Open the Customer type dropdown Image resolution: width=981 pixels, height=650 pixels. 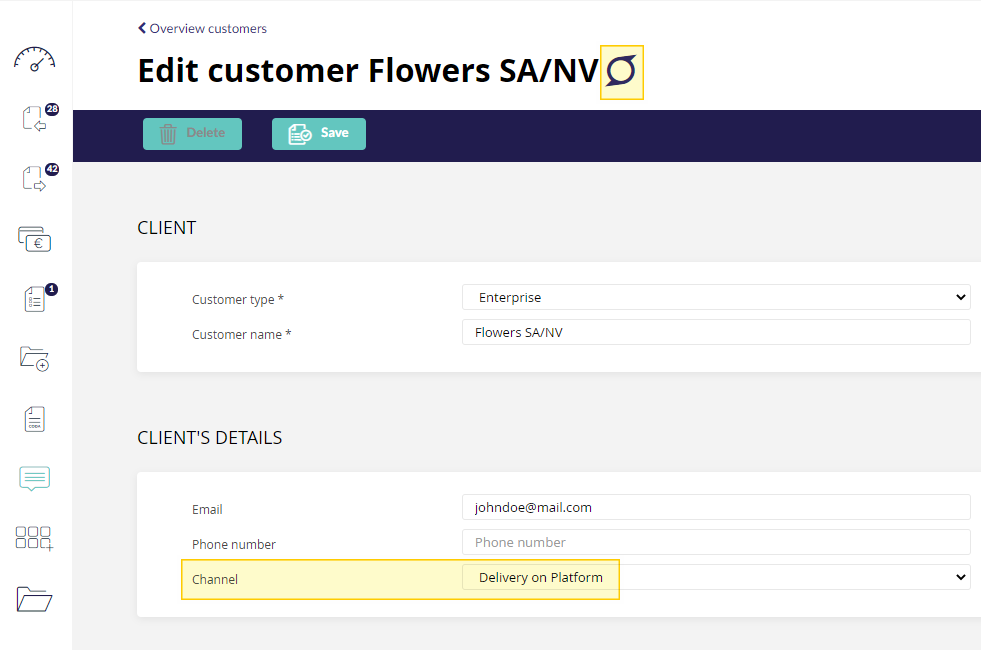[716, 297]
